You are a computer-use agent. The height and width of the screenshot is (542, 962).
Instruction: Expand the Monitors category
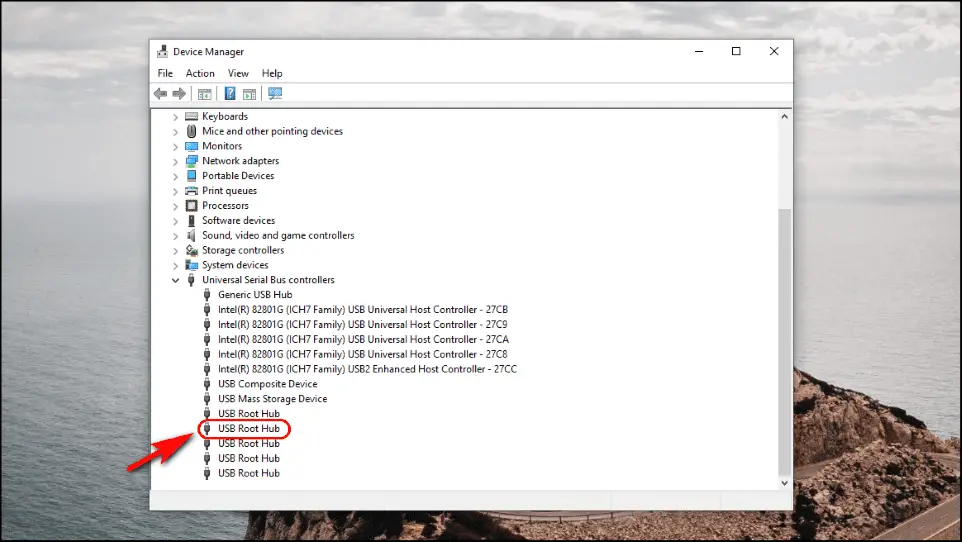(x=175, y=147)
